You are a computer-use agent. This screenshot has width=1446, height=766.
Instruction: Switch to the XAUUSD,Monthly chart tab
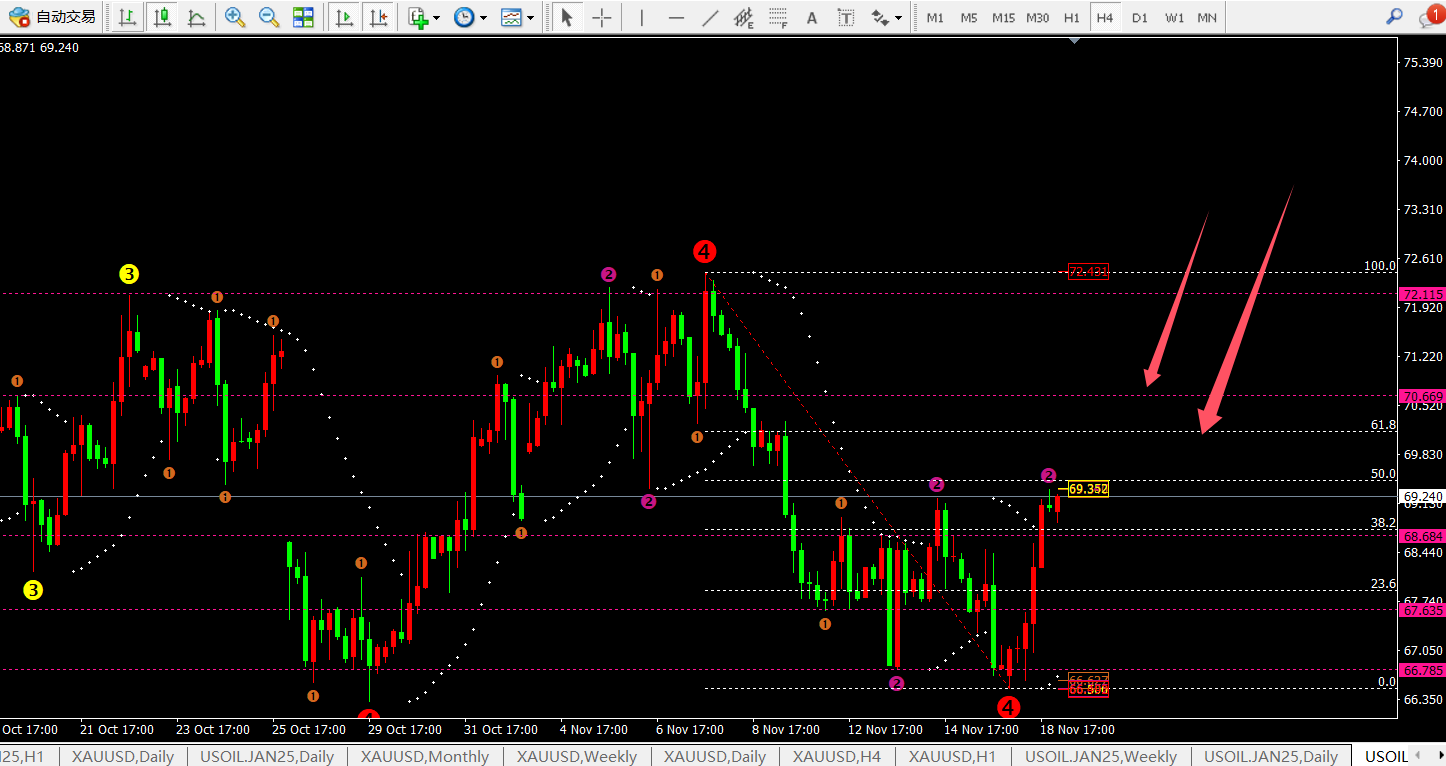(425, 756)
